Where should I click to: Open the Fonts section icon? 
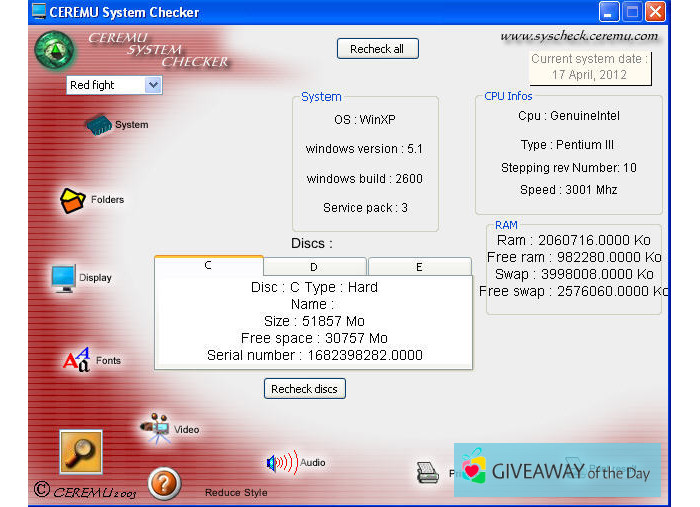point(77,360)
